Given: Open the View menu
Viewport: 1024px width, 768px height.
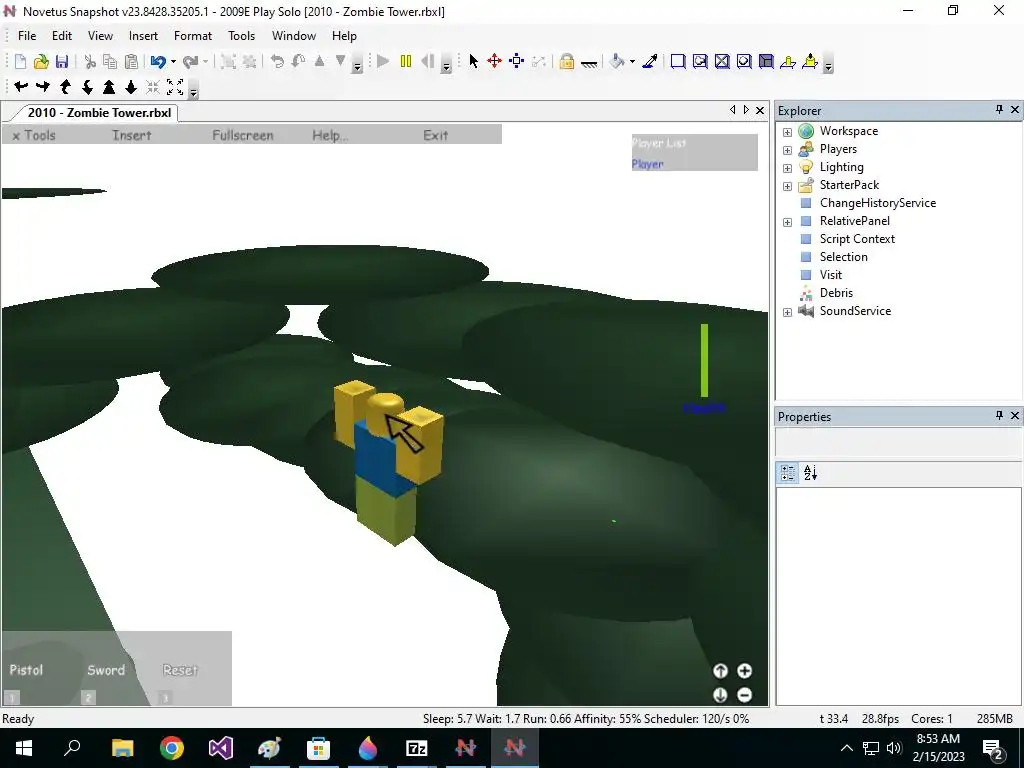Looking at the screenshot, I should point(100,36).
